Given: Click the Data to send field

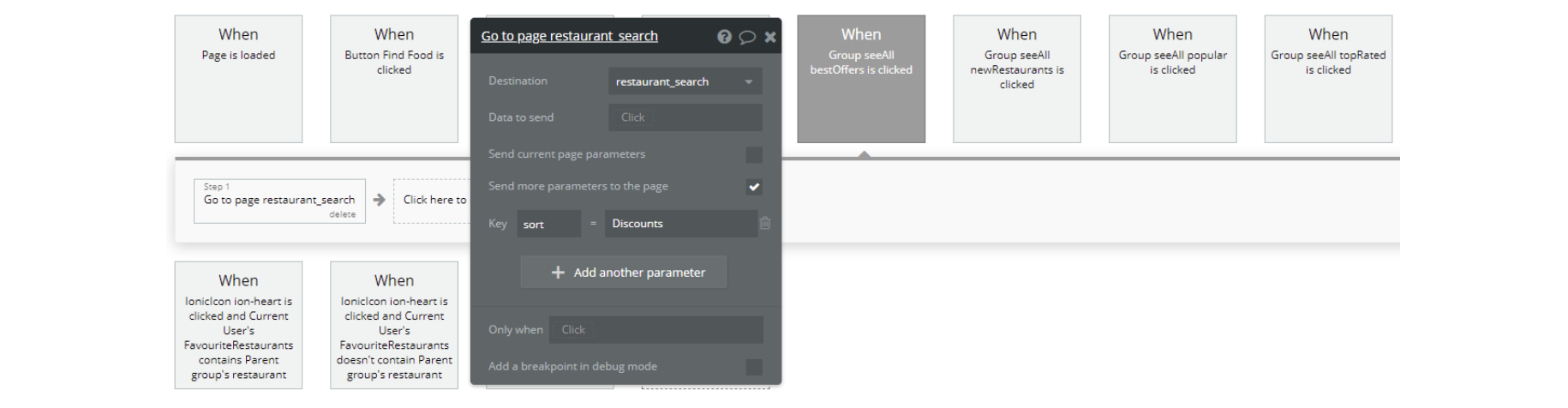Looking at the screenshot, I should coord(685,117).
